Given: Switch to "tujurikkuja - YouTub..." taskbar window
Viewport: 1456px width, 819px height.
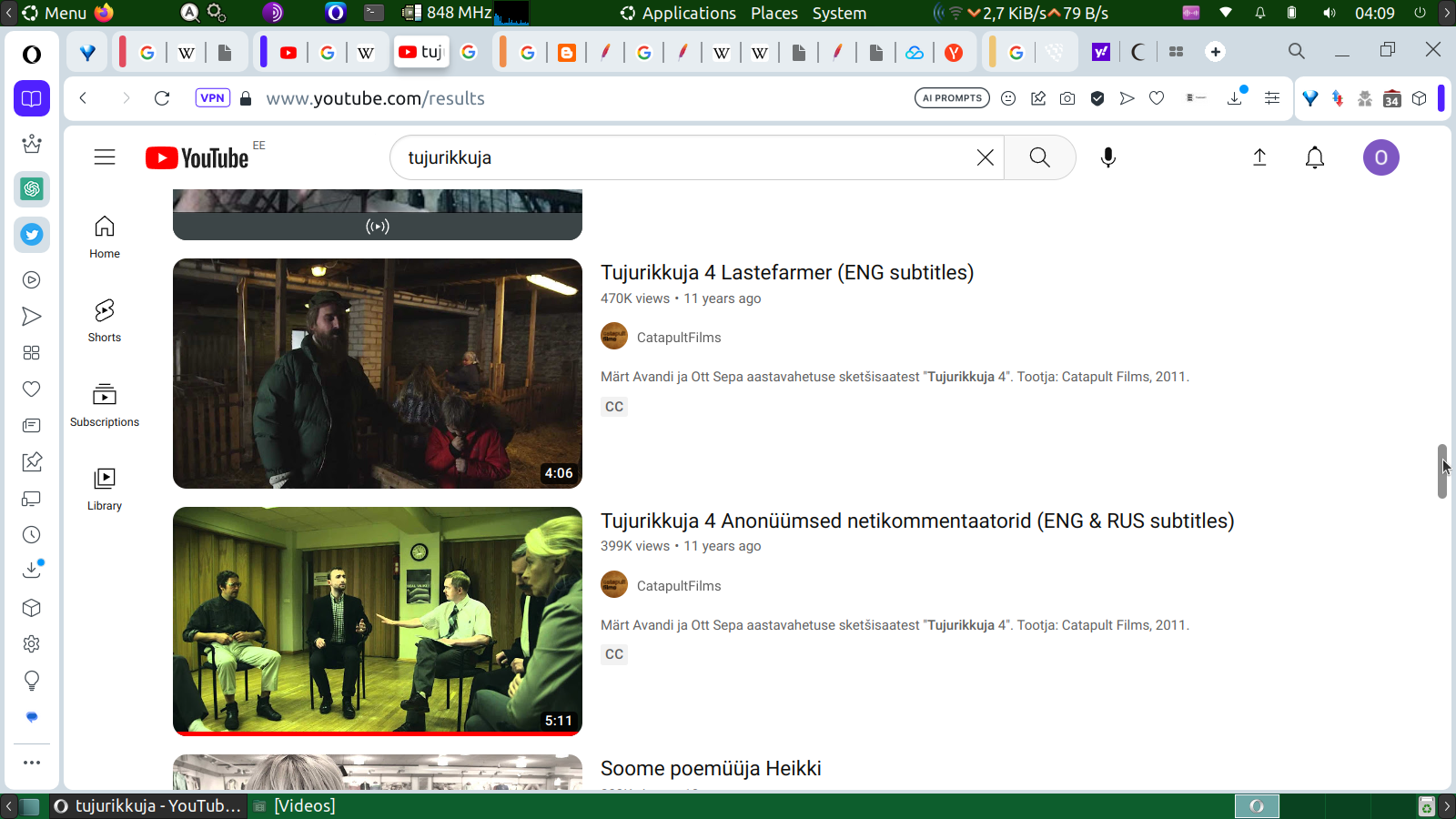Looking at the screenshot, I should click(148, 805).
